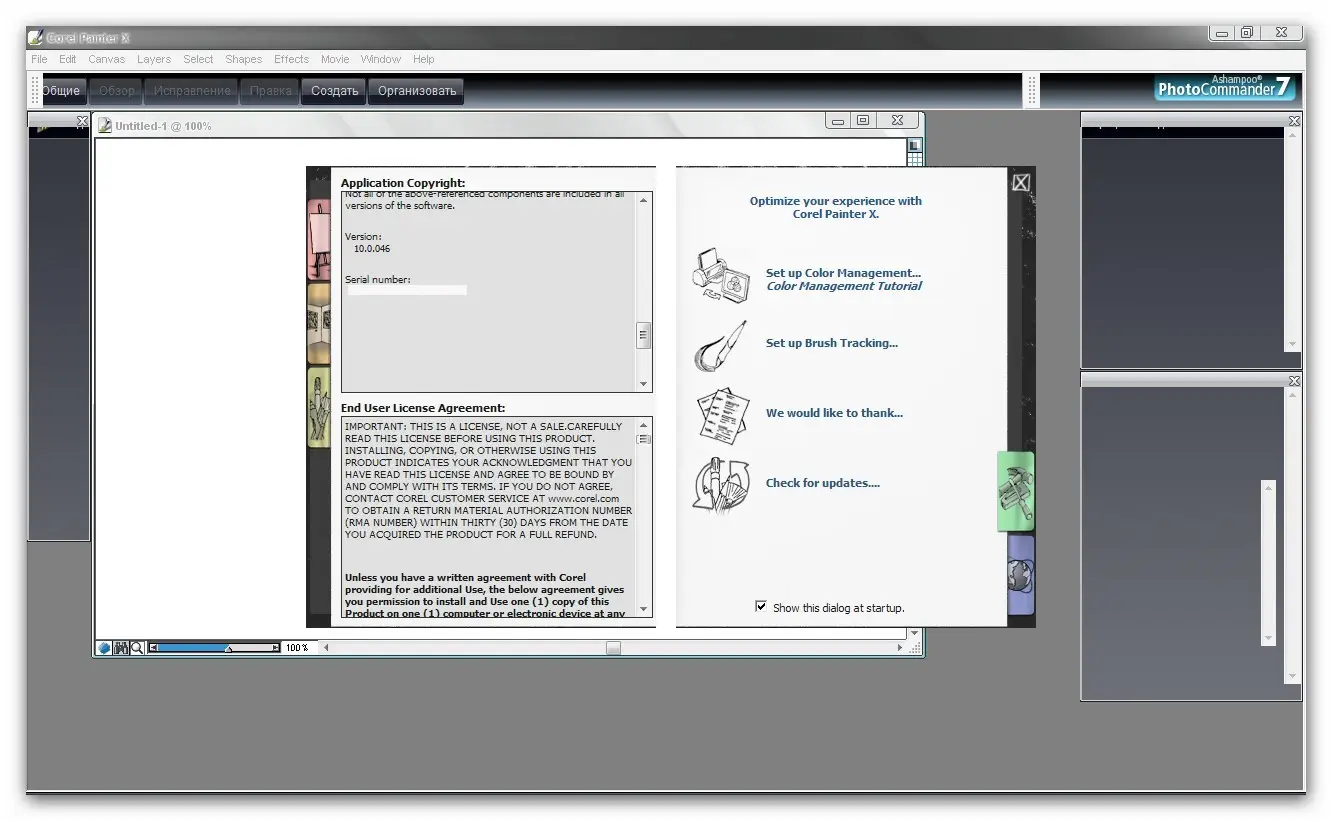1332x821 pixels.
Task: Click the canvas horizontal scrollbar right arrow
Action: 901,648
